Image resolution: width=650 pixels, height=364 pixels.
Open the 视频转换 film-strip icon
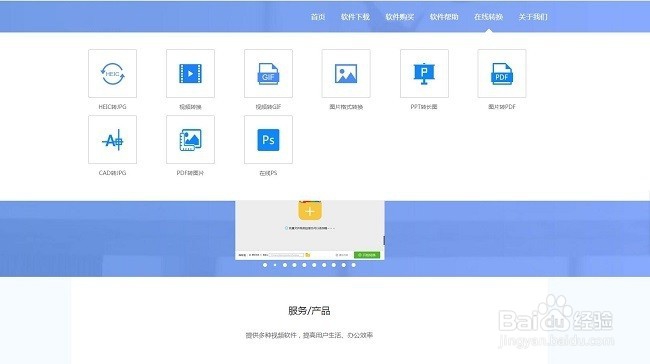tap(190, 73)
